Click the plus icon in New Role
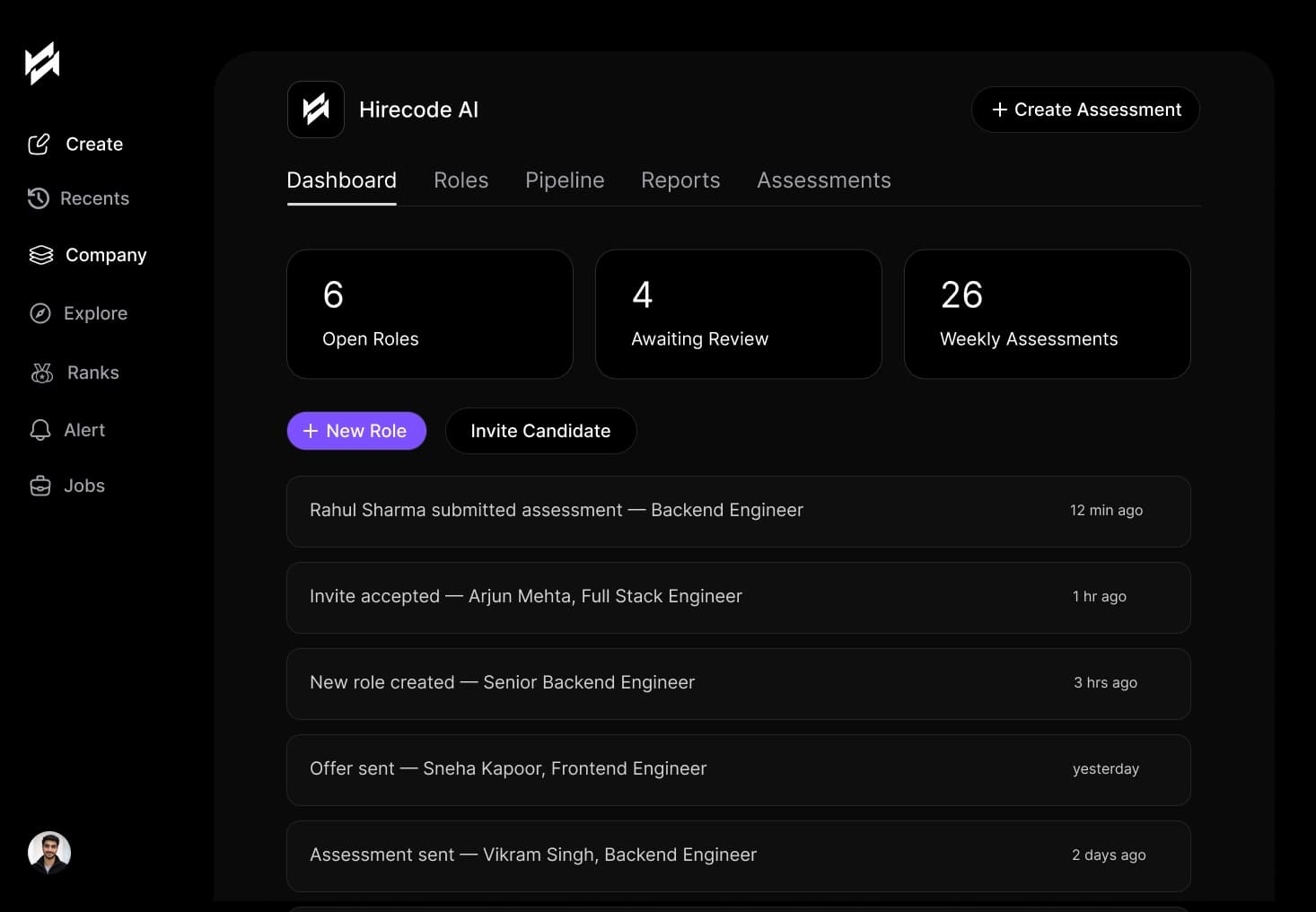 pos(311,431)
